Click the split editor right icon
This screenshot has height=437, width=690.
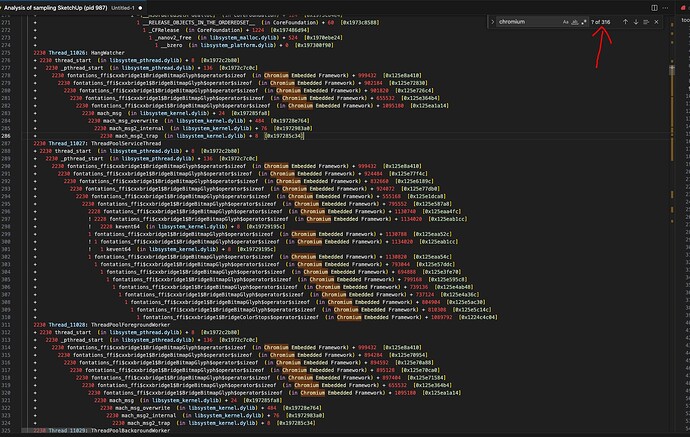coord(654,7)
